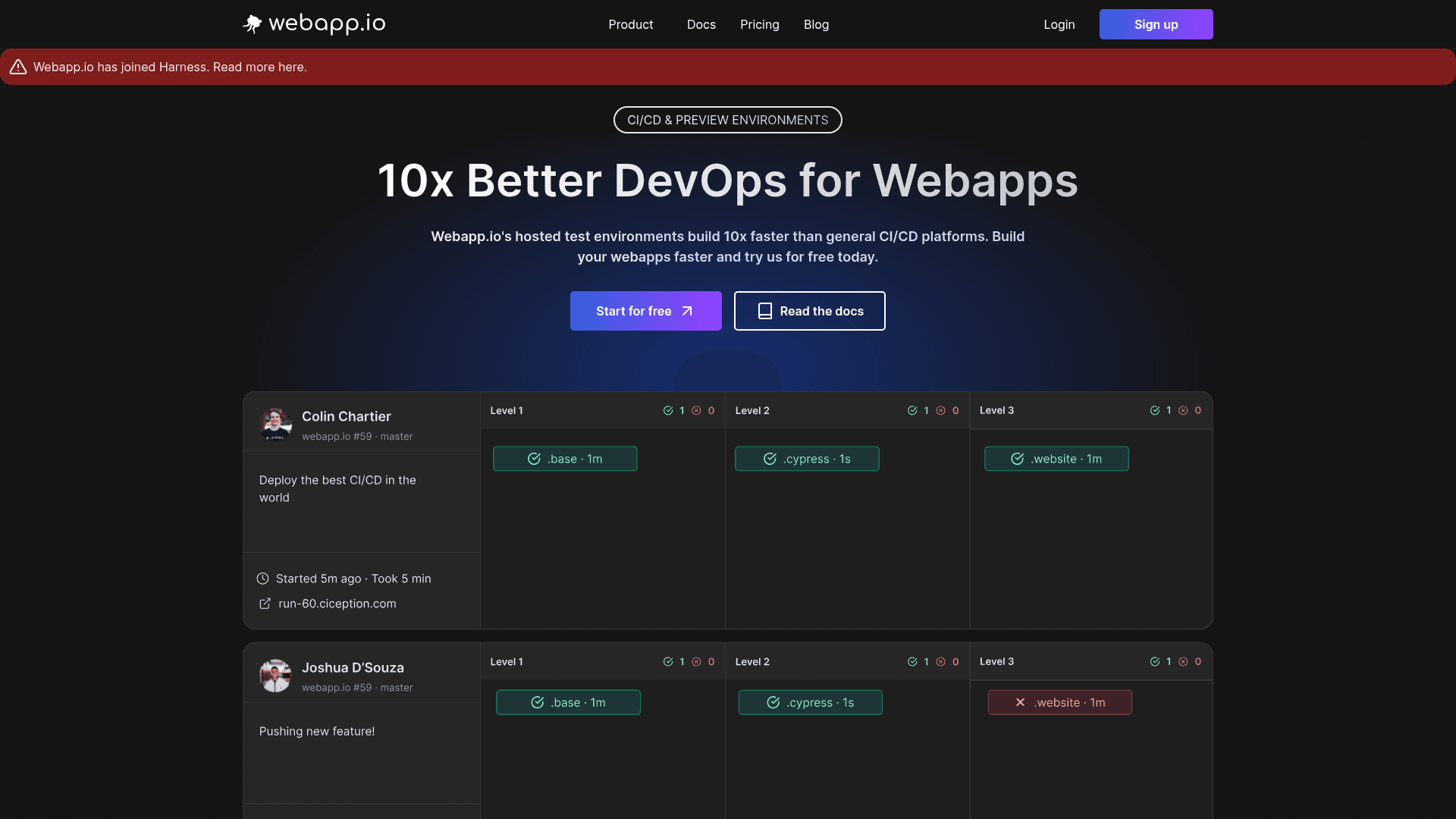The width and height of the screenshot is (1456, 819).
Task: Open the Product menu
Action: click(x=630, y=24)
